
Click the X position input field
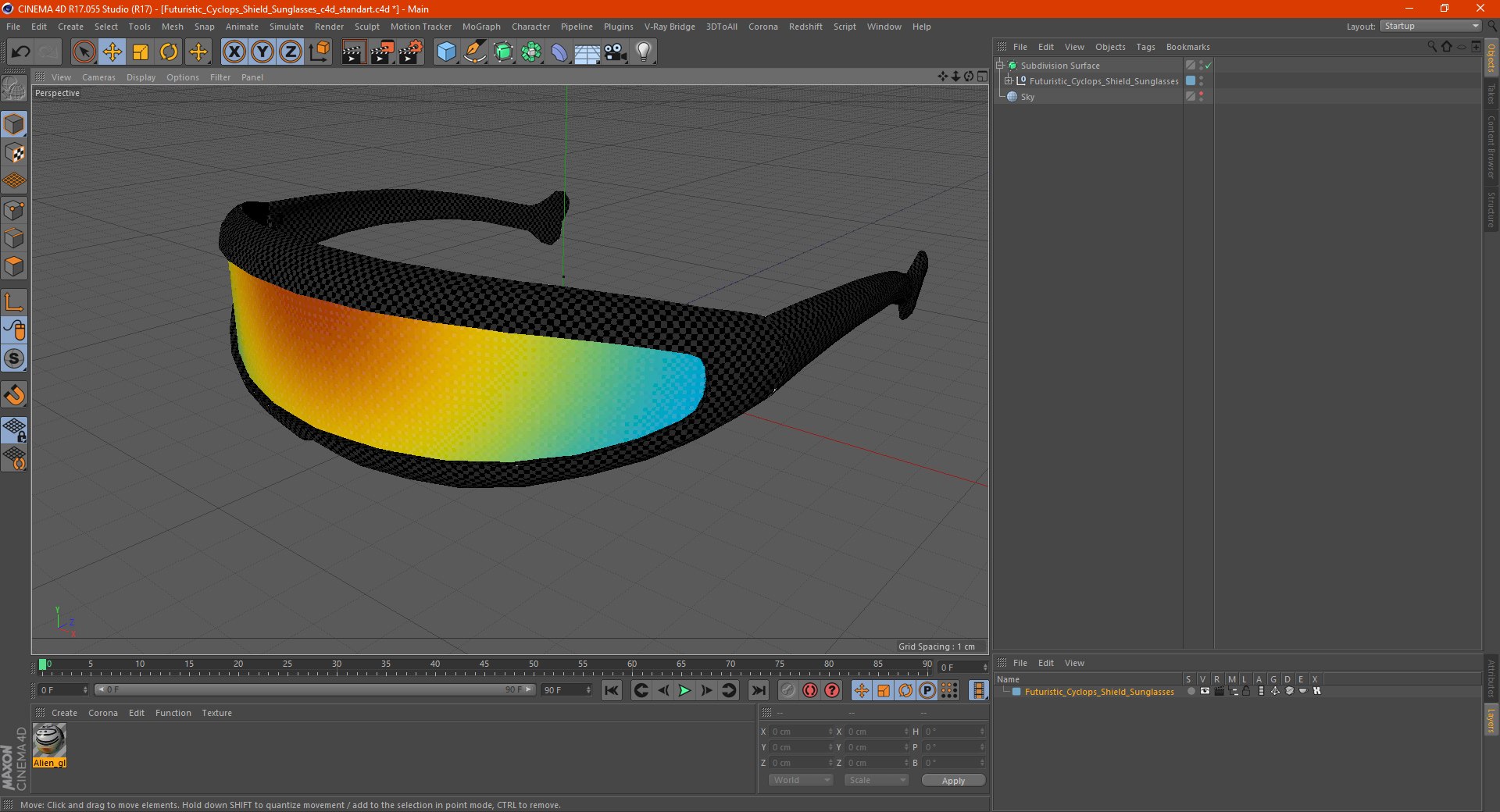click(801, 732)
